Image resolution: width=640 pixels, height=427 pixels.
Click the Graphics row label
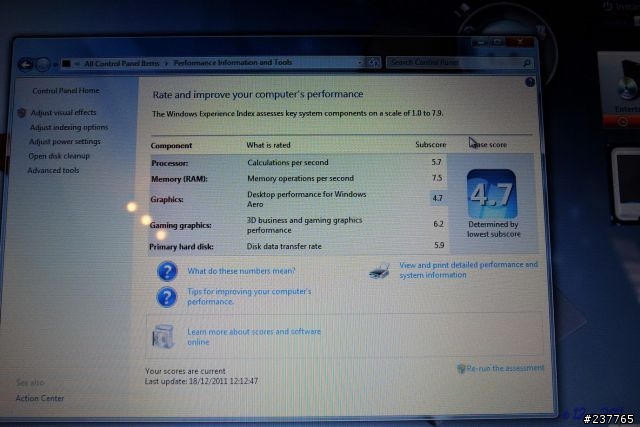167,200
